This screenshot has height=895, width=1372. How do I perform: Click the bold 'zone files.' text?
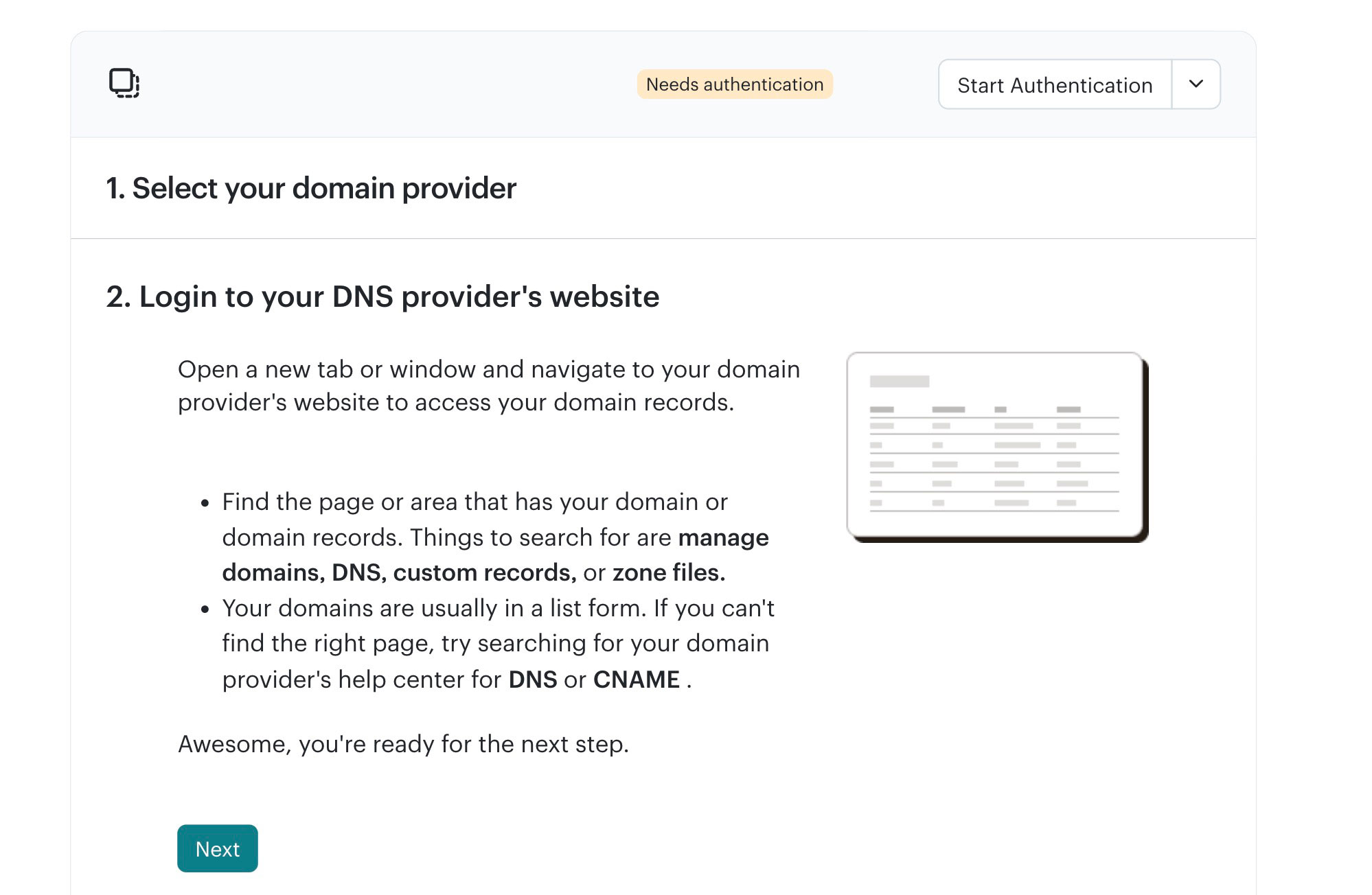pyautogui.click(x=669, y=572)
